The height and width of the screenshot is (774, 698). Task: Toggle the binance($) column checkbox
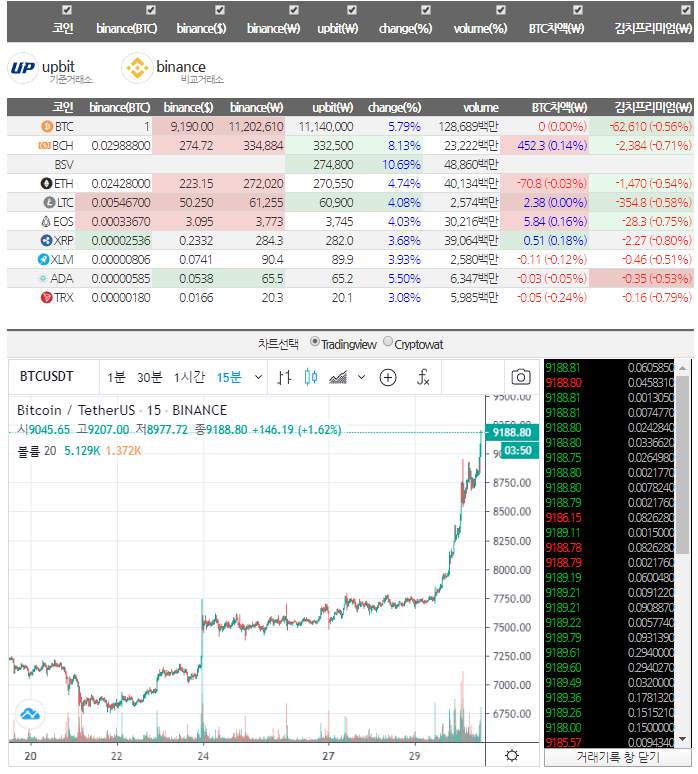[220, 10]
